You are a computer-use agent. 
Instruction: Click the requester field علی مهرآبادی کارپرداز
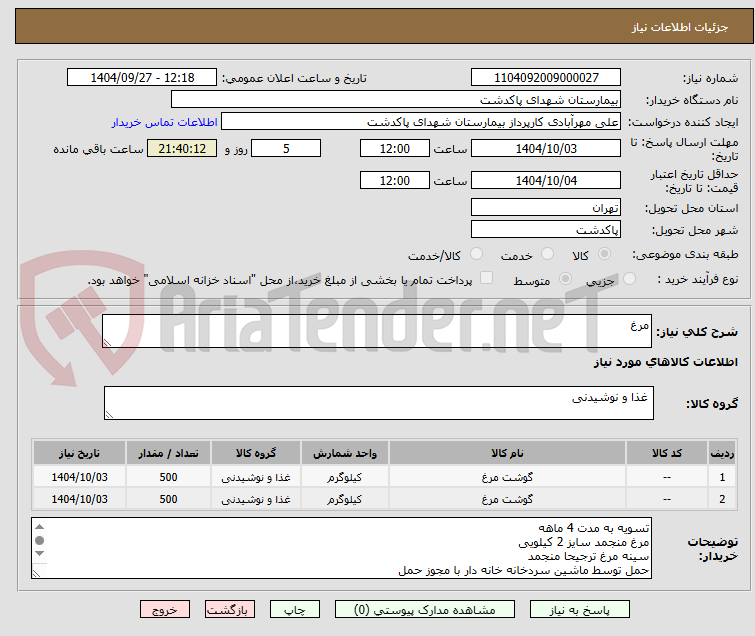(x=420, y=122)
